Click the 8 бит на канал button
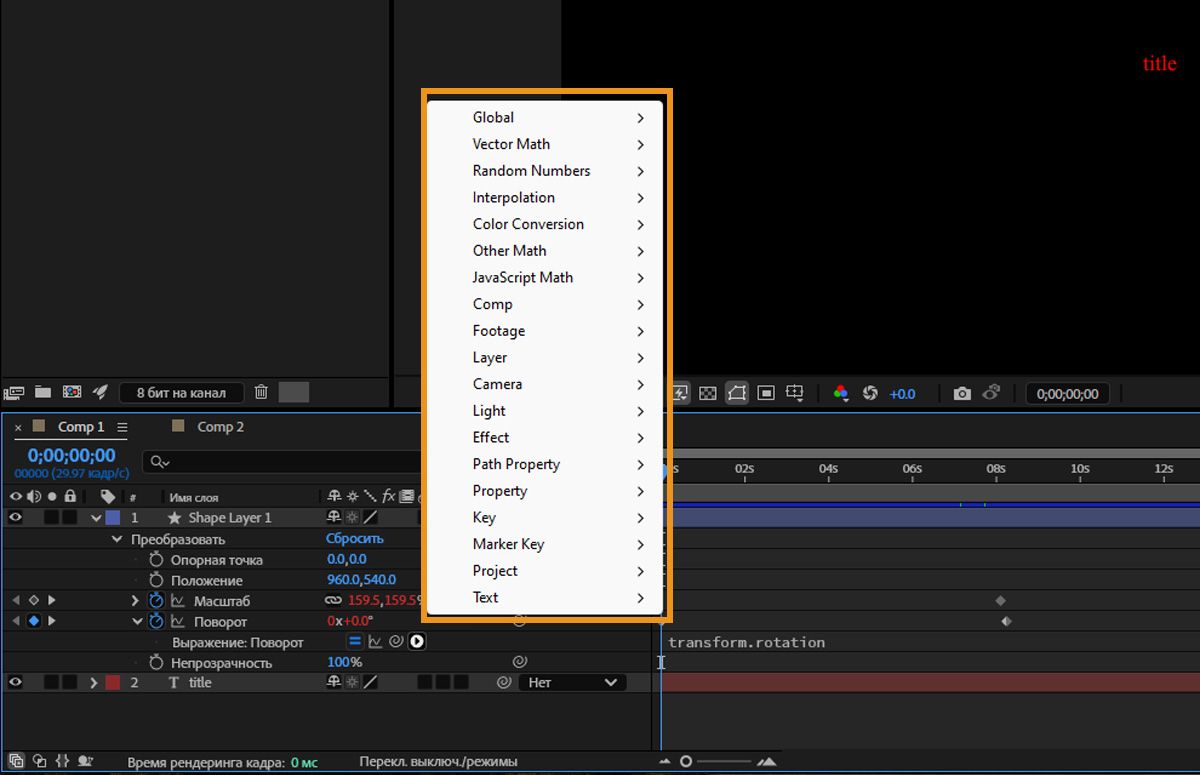1200x775 pixels. click(181, 392)
